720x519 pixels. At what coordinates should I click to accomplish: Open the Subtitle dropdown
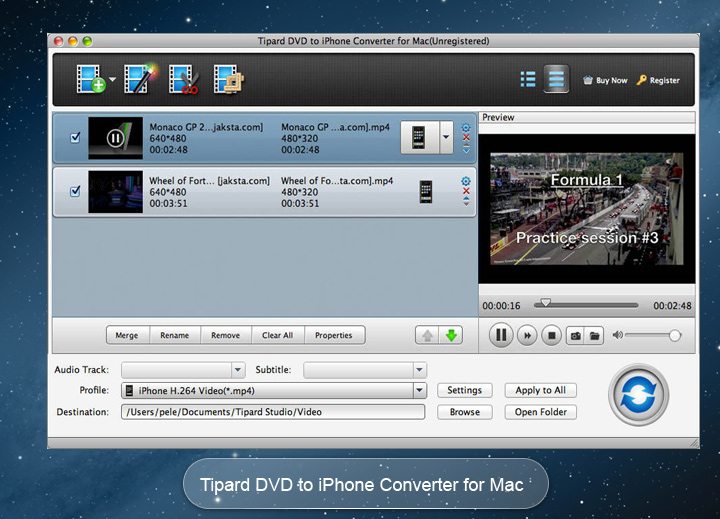(x=365, y=370)
